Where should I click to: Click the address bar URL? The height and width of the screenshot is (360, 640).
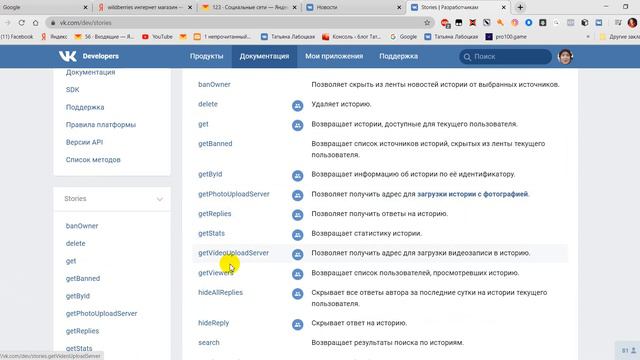[85, 23]
